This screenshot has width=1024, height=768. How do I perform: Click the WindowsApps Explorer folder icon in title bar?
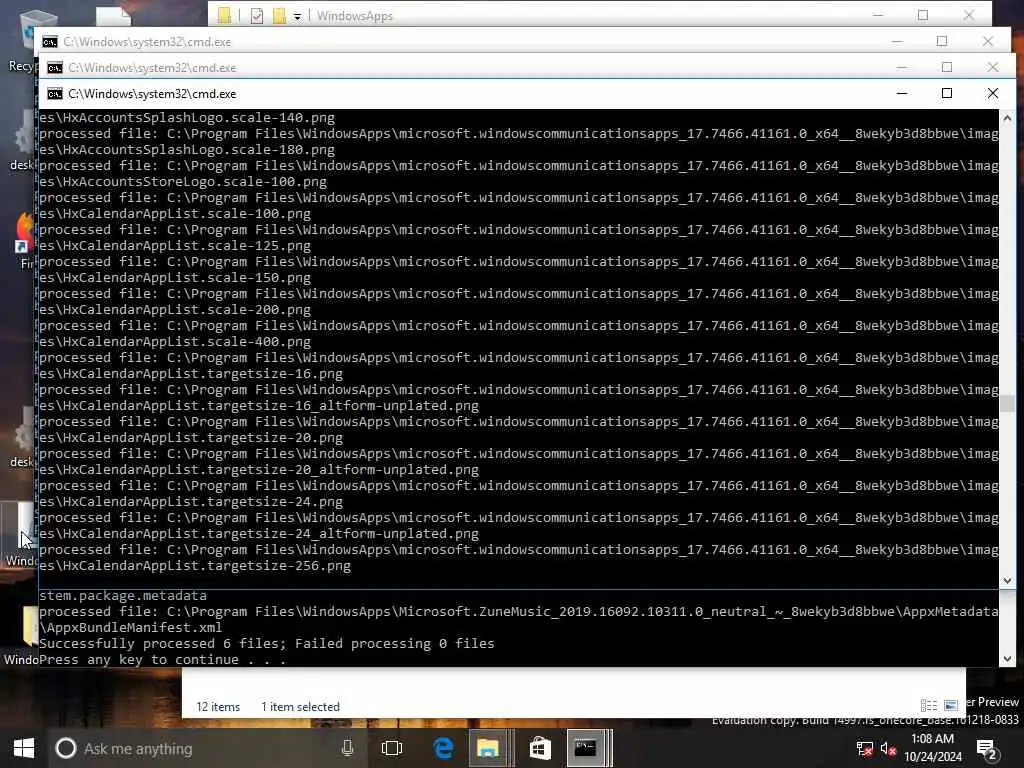(x=225, y=16)
